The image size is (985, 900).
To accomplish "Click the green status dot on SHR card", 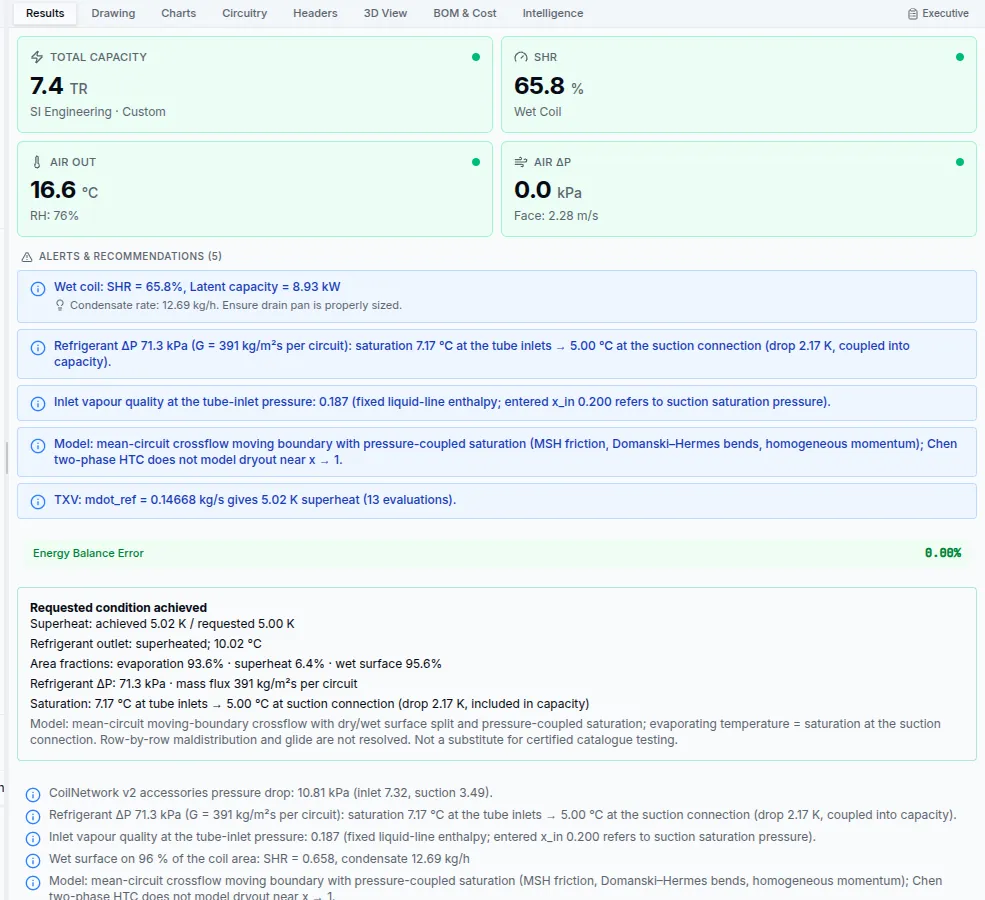I will point(959,57).
